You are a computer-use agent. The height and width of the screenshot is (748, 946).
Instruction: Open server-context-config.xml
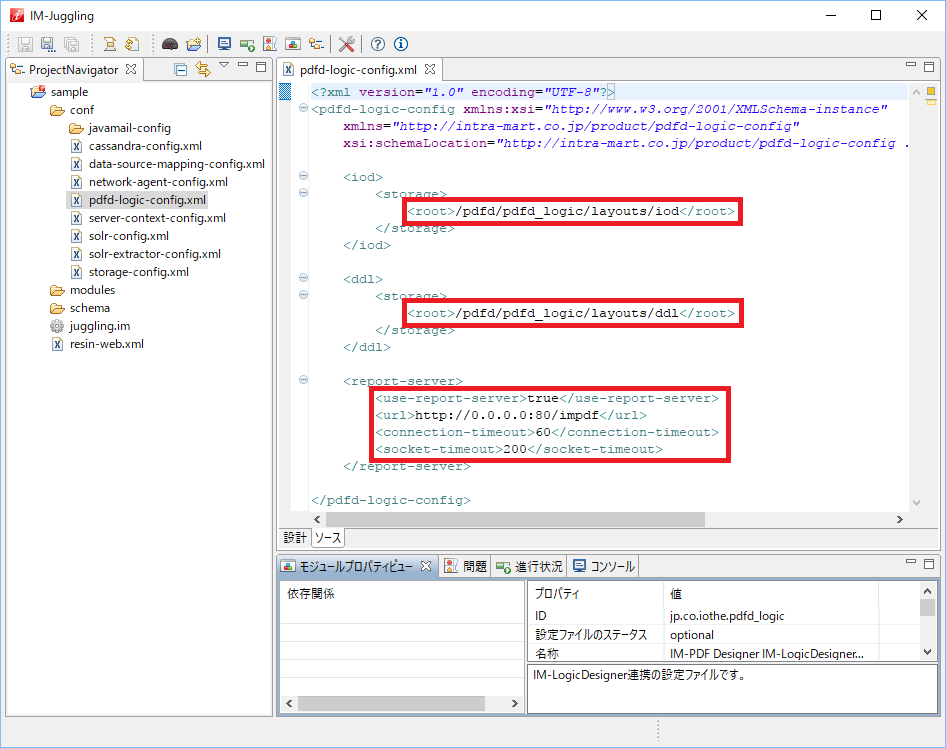tap(157, 218)
